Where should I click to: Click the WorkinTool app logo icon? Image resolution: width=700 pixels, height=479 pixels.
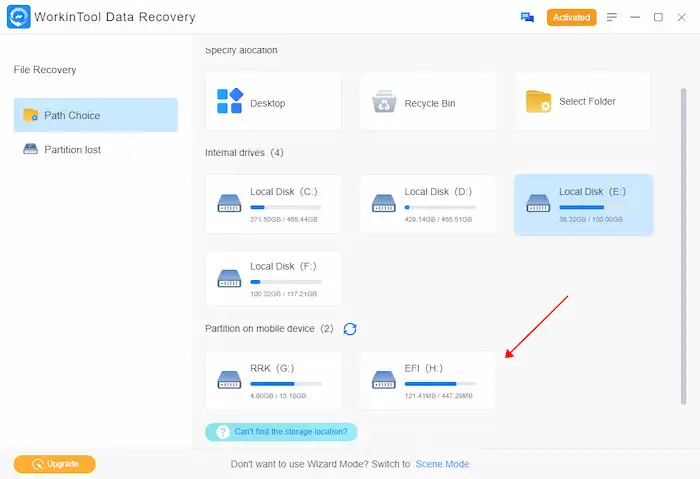19,17
